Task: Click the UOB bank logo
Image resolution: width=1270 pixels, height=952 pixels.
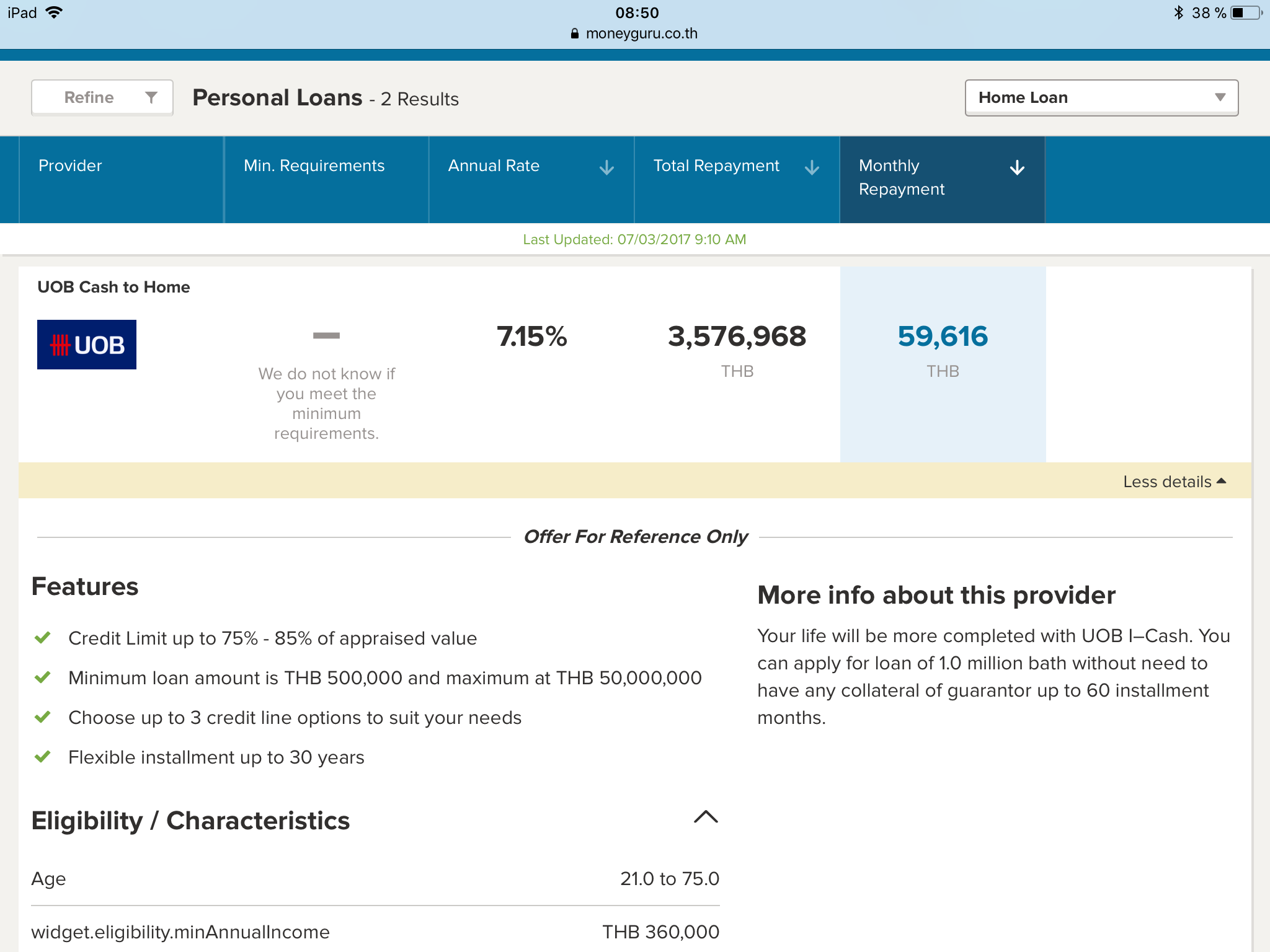Action: tap(87, 345)
